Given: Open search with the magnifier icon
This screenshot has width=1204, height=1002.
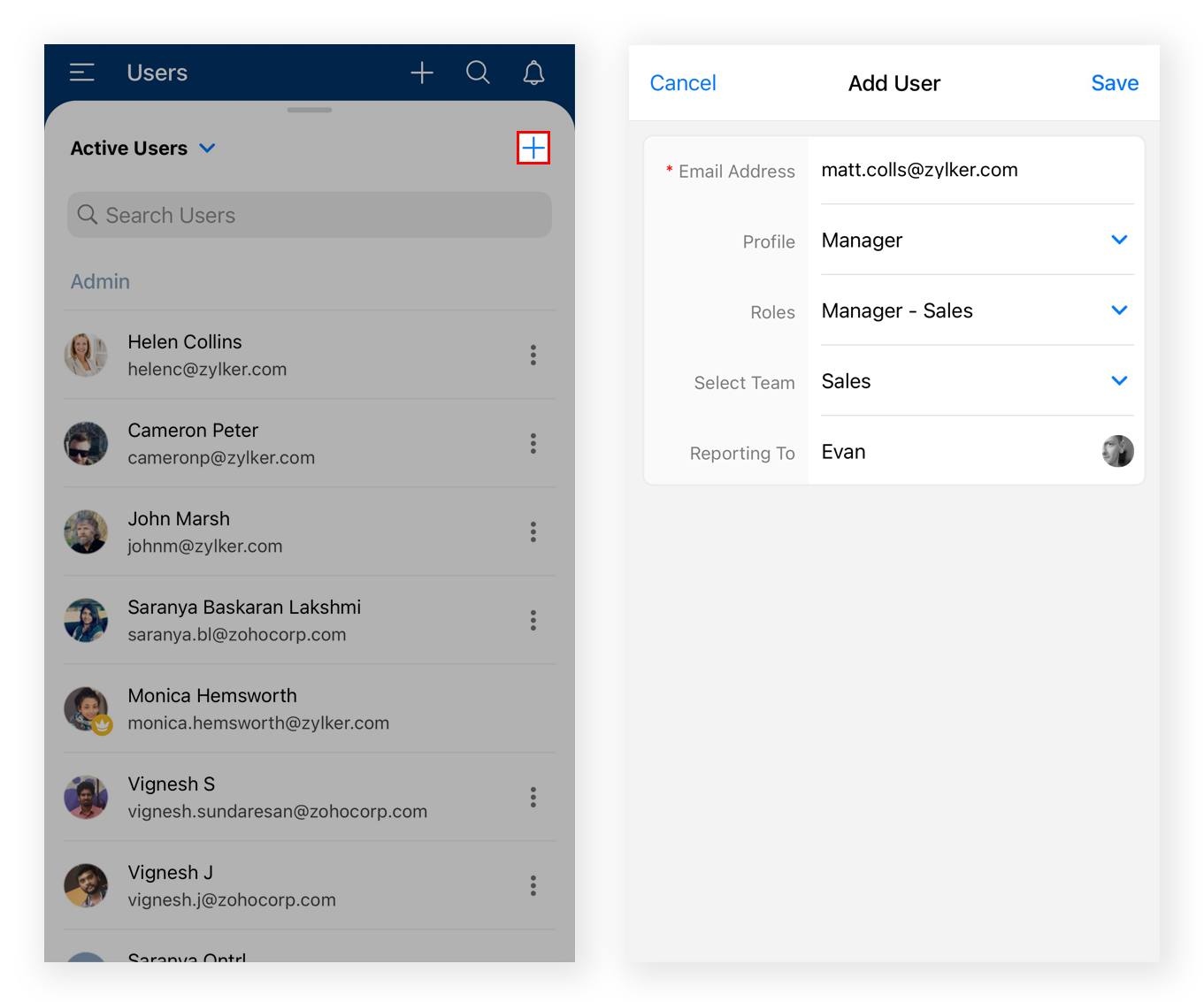Looking at the screenshot, I should tap(478, 73).
